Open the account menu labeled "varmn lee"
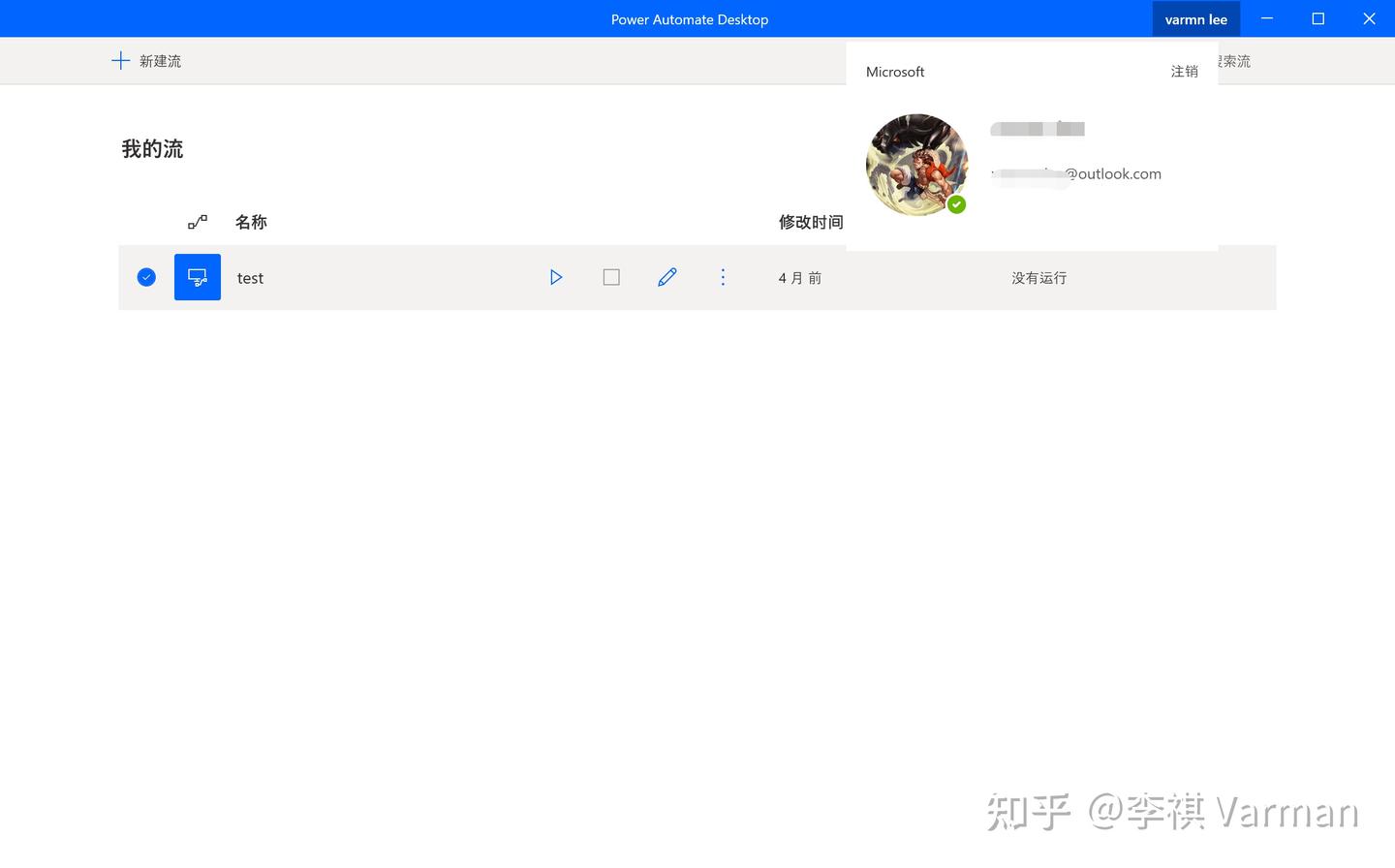 pos(1195,18)
